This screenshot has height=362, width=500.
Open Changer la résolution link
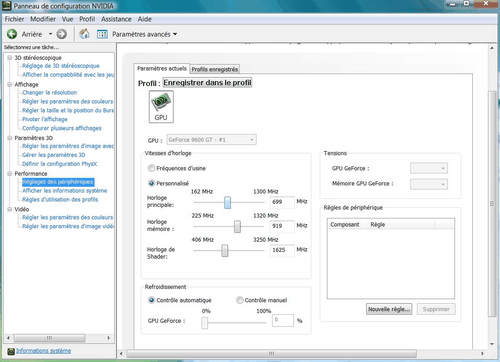click(x=49, y=92)
